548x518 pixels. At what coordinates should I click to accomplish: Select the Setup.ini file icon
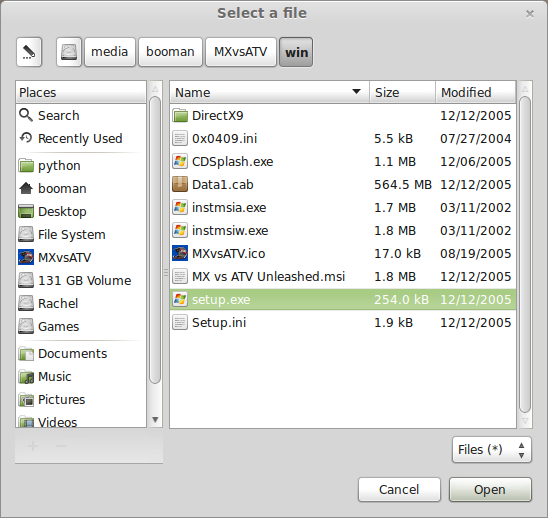[x=180, y=323]
